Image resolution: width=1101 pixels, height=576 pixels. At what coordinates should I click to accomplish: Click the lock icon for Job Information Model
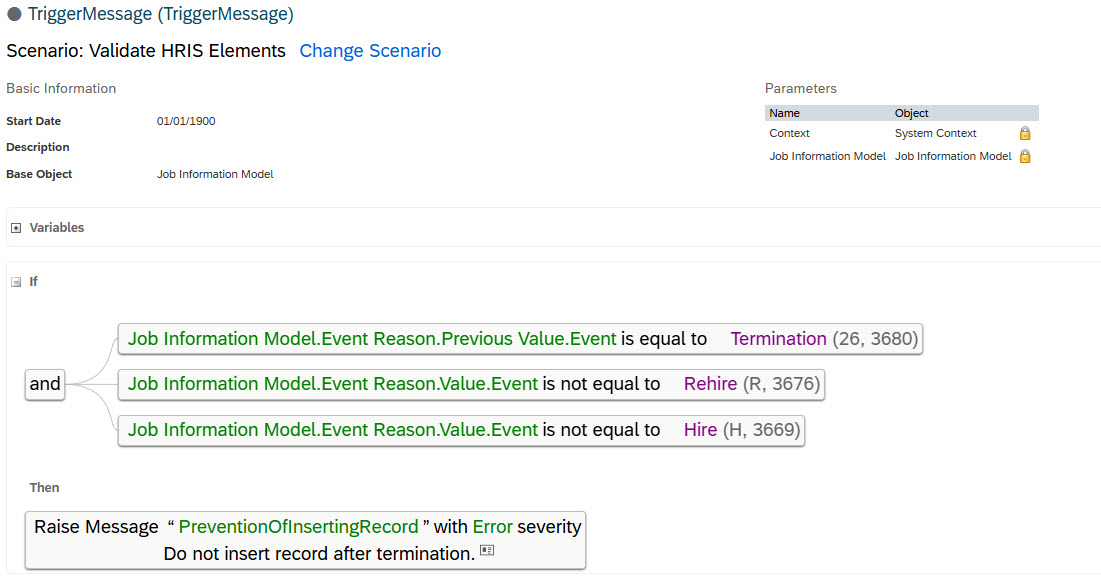tap(1024, 156)
